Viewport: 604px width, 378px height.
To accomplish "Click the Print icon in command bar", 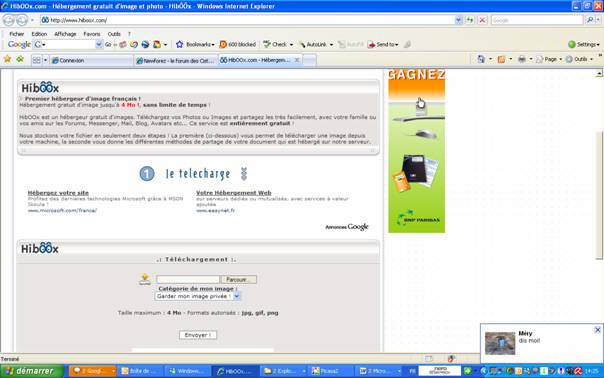I will click(x=522, y=59).
